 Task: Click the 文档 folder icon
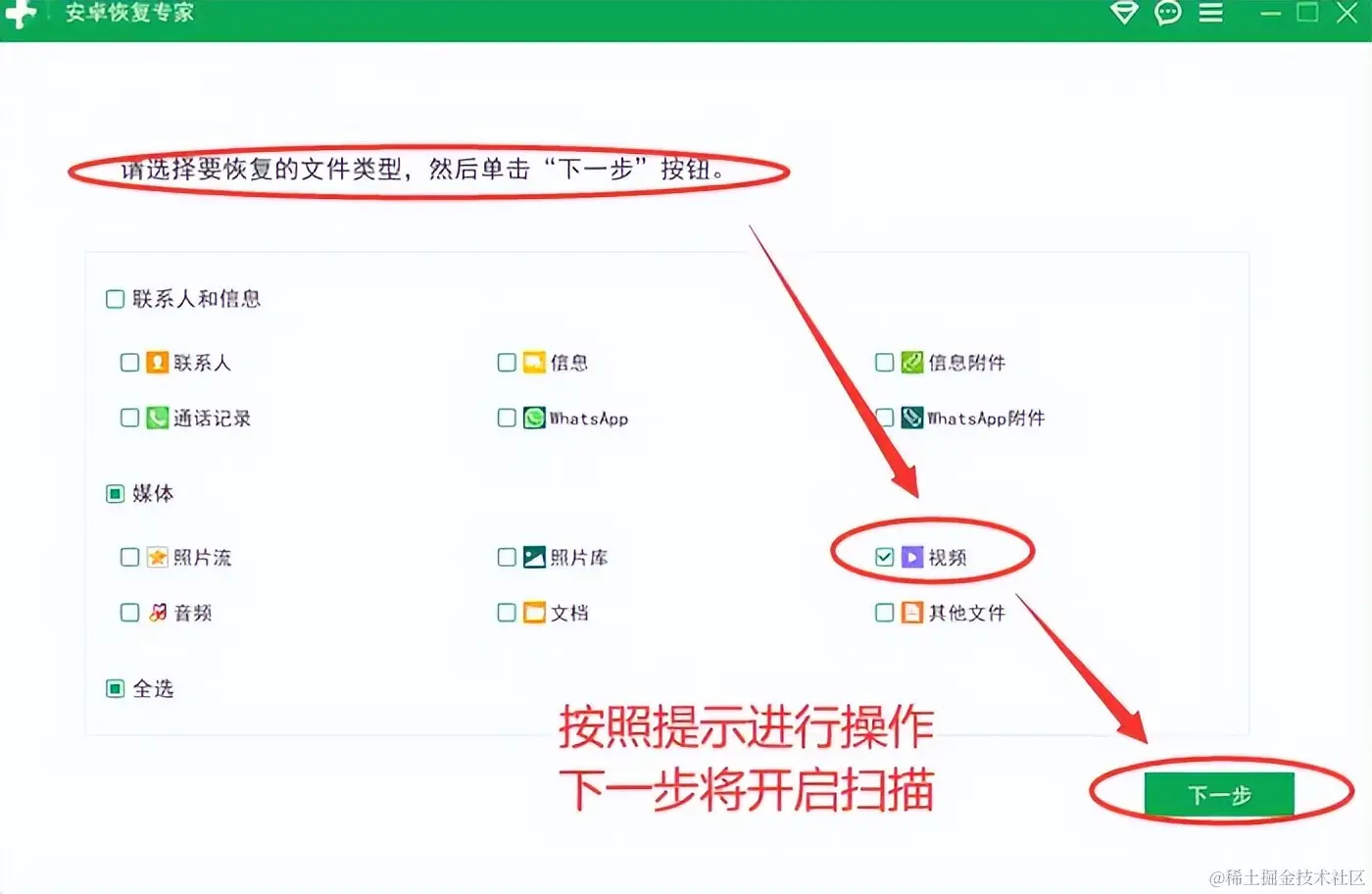pos(534,614)
